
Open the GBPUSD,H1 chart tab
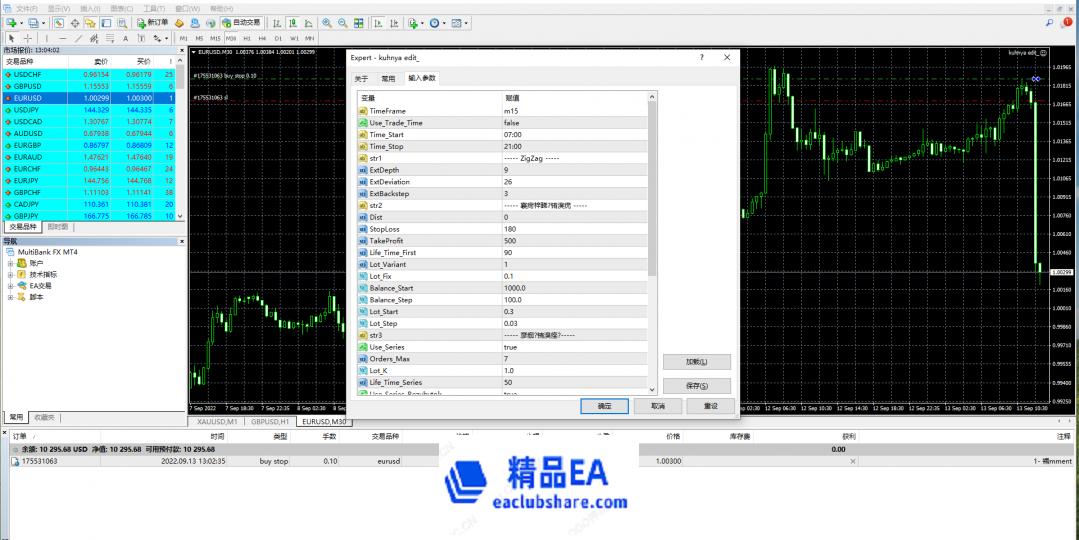pyautogui.click(x=270, y=422)
